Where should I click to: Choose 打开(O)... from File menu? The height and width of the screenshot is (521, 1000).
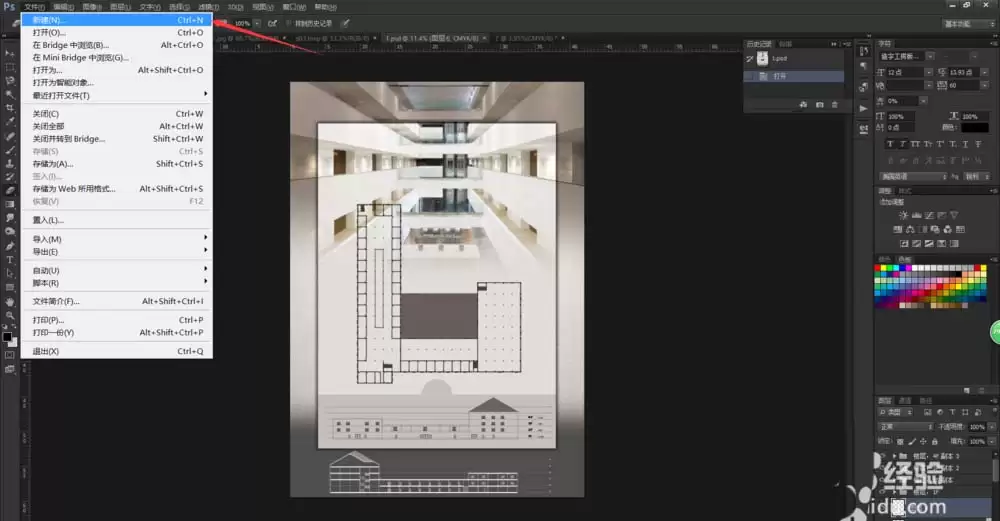pos(119,33)
